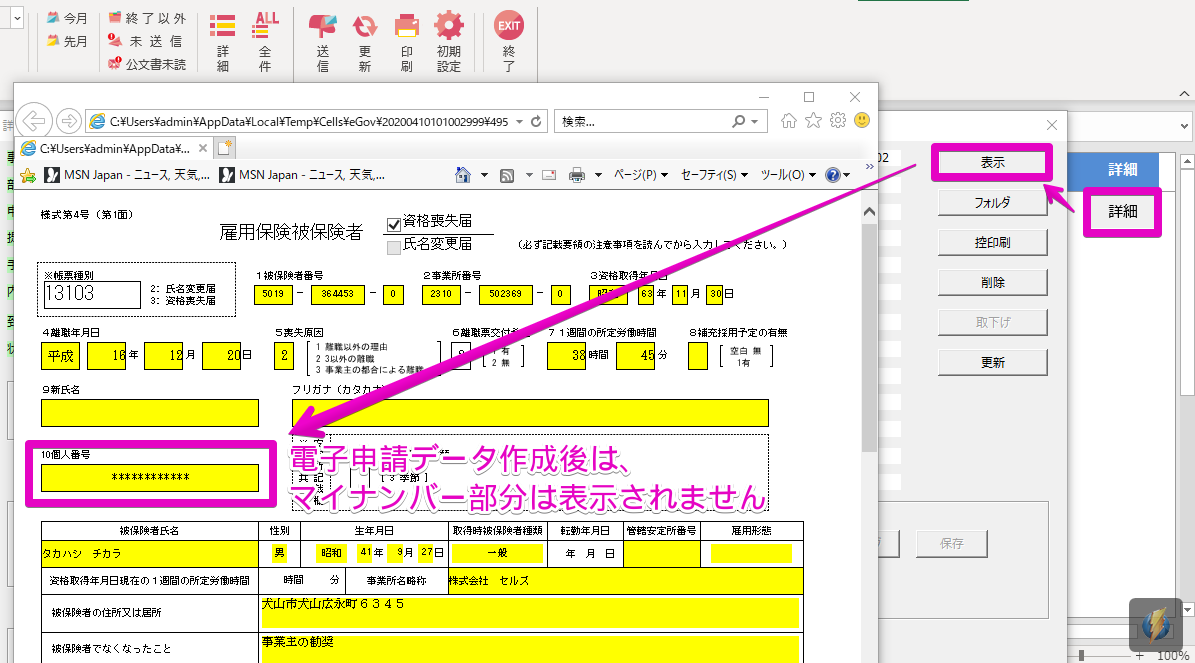The width and height of the screenshot is (1195, 663).
Task: Close the C:\Users\admin\AppData browser tab
Action: [203, 149]
